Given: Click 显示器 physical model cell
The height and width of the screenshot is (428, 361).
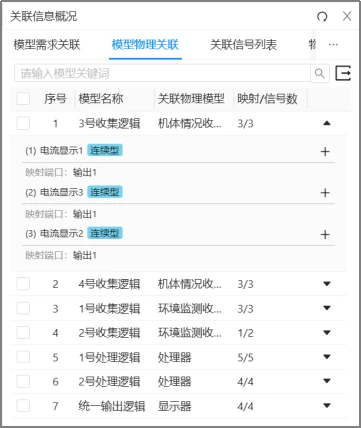Looking at the screenshot, I should tap(175, 406).
